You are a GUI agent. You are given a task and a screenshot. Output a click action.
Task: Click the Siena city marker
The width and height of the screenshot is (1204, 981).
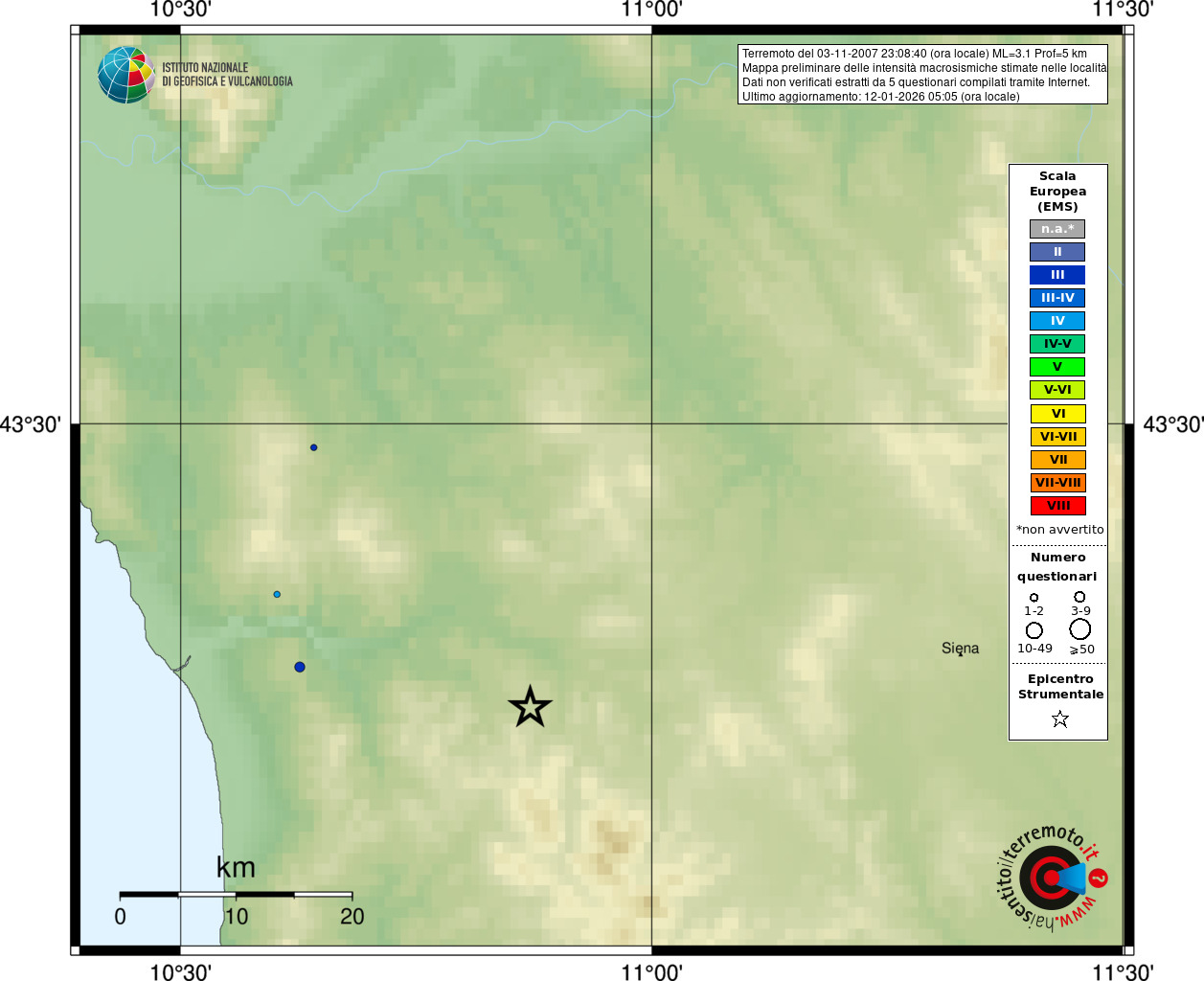tap(960, 655)
